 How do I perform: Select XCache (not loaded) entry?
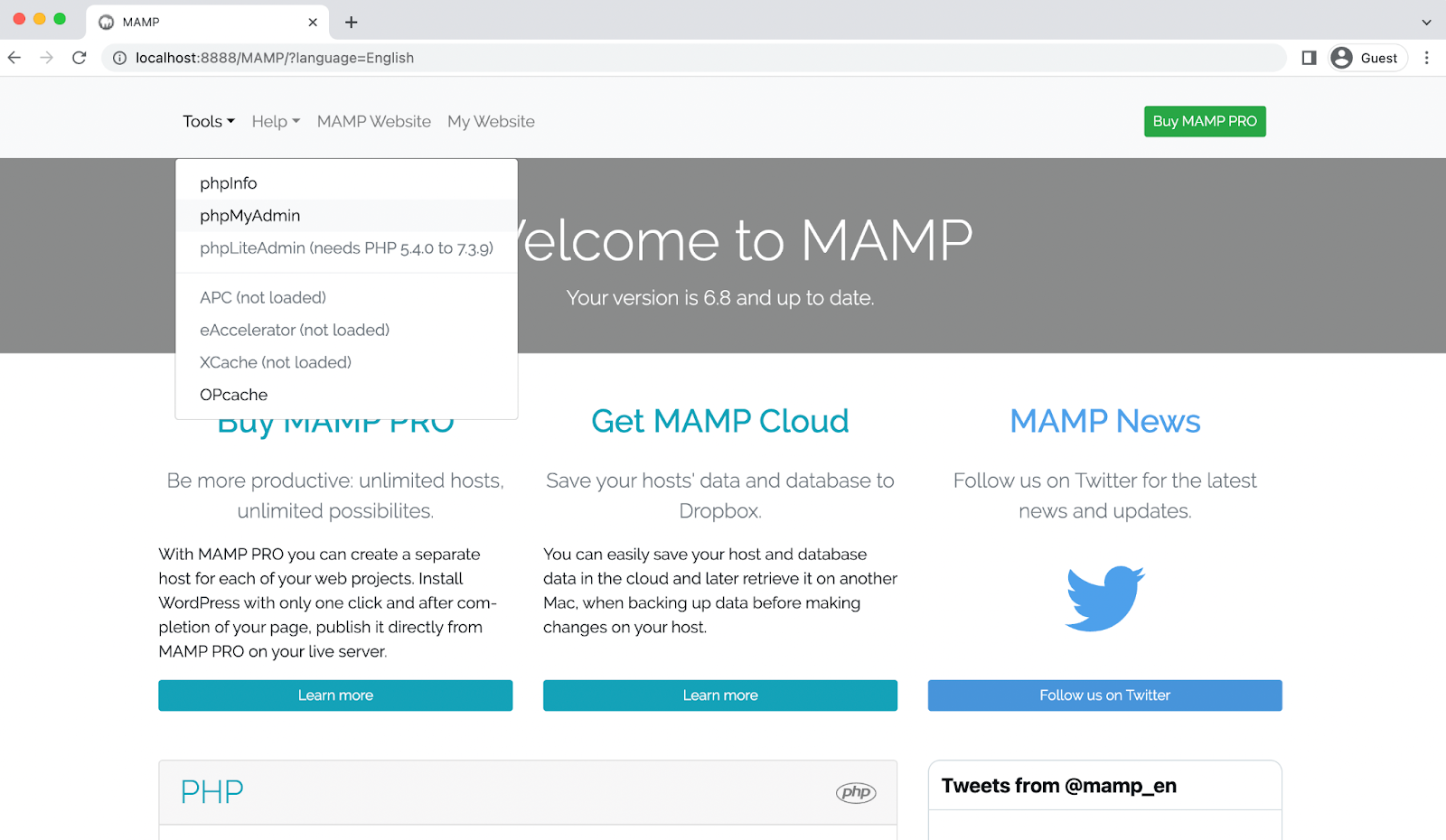click(346, 362)
